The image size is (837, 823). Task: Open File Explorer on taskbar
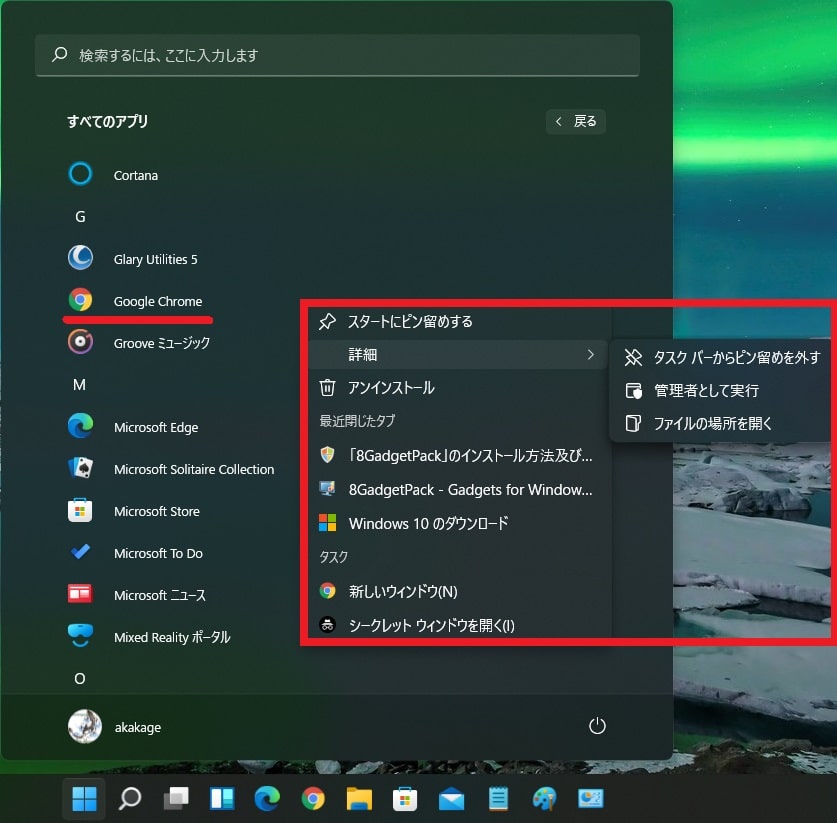(359, 799)
